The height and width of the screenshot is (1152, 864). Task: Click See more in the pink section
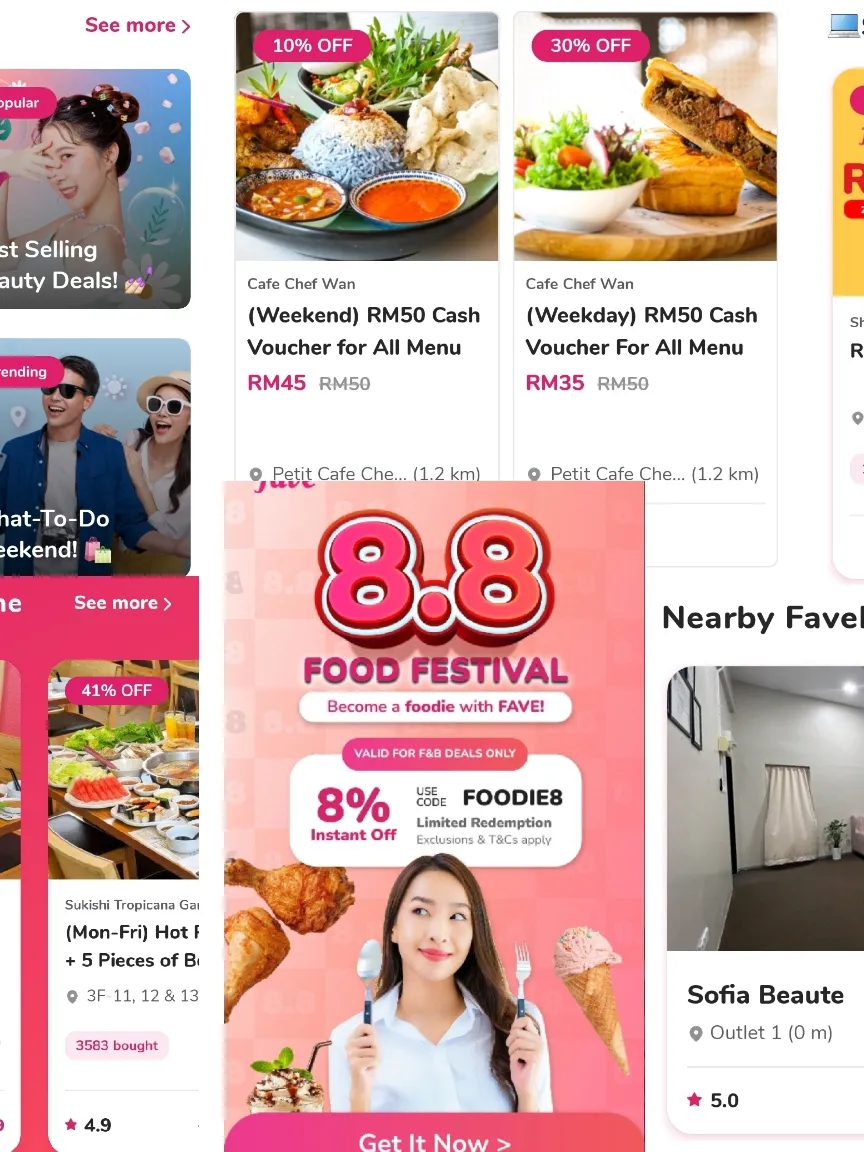click(123, 603)
